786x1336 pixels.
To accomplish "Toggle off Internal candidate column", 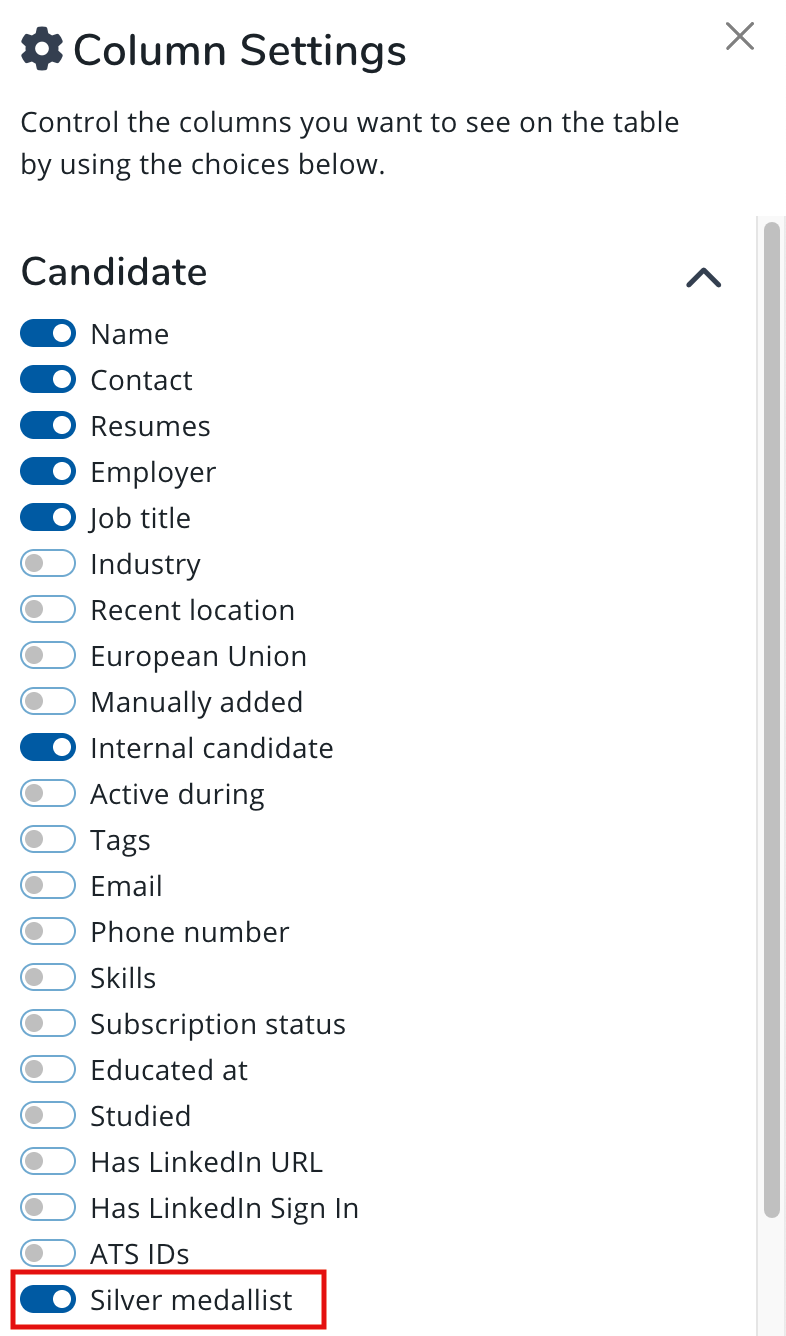I will click(48, 748).
